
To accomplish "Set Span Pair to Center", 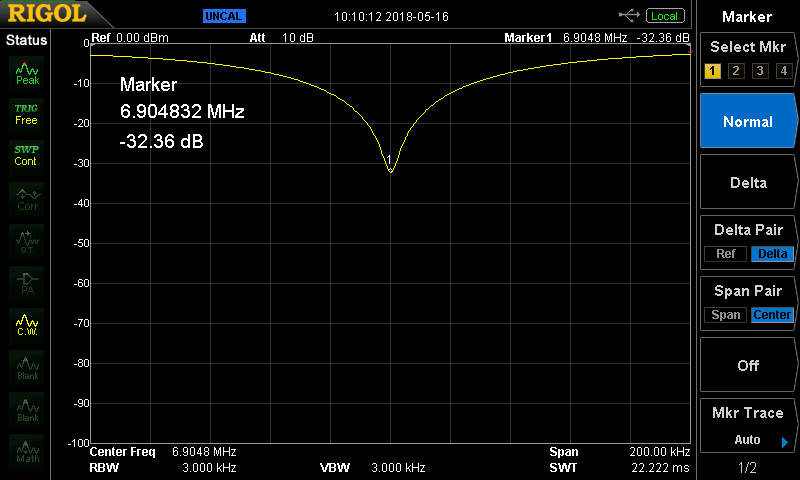I will coord(772,315).
